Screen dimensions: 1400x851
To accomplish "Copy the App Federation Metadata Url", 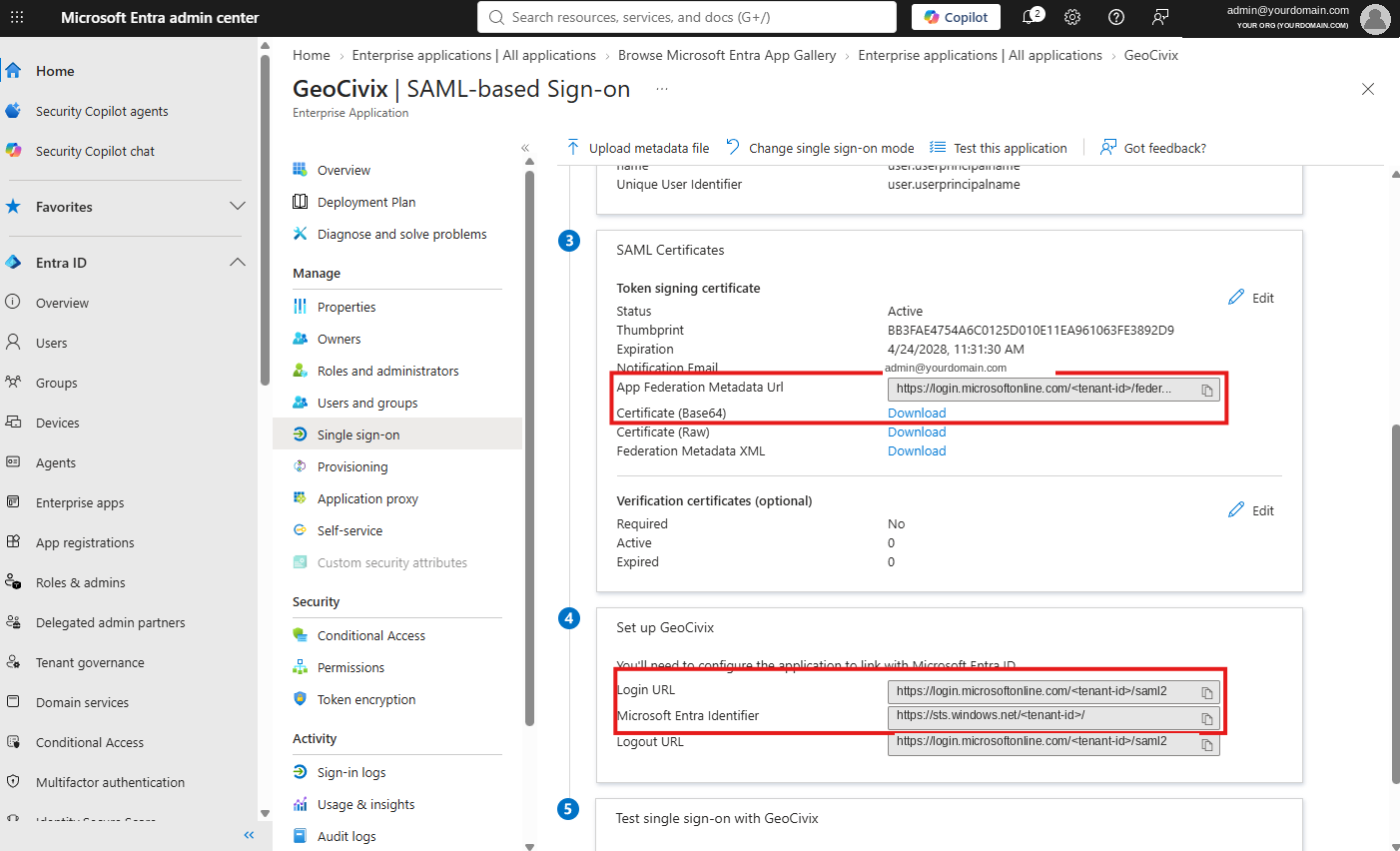I will click(1207, 390).
